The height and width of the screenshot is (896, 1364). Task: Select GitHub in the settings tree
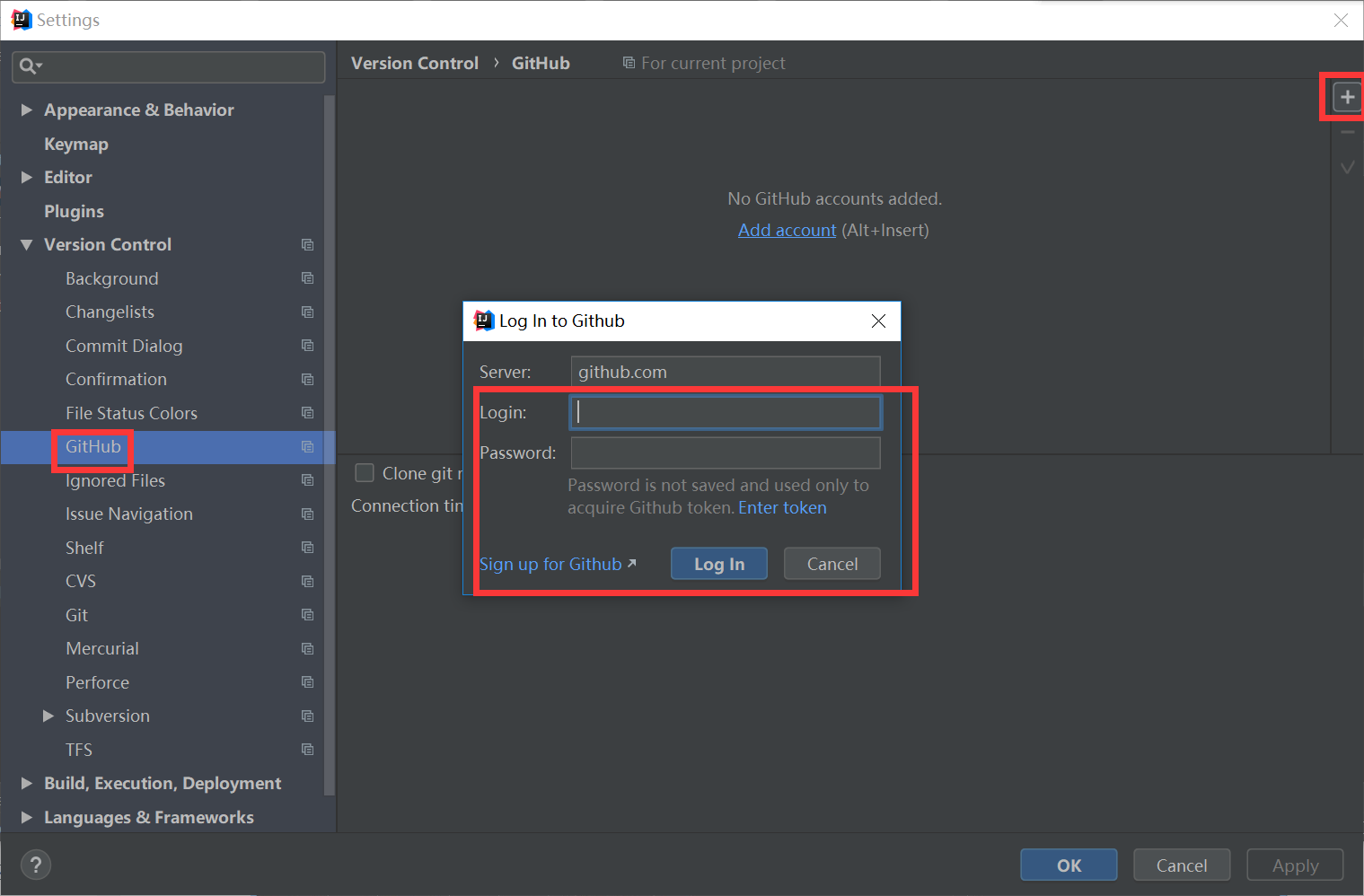[x=92, y=446]
